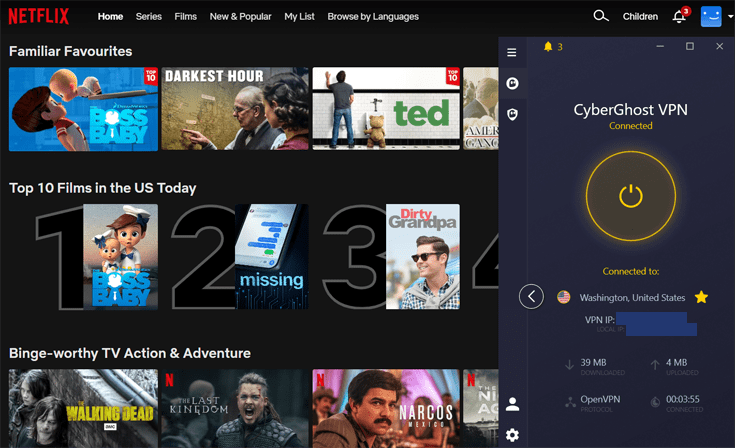Open the American Gangster thumbnail
This screenshot has height=448, width=735.
pyautogui.click(x=480, y=109)
